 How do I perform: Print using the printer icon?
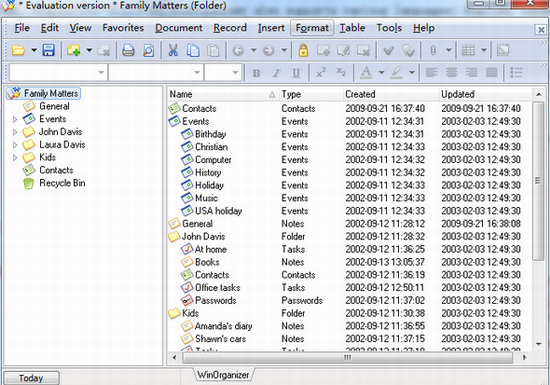pyautogui.click(x=128, y=50)
